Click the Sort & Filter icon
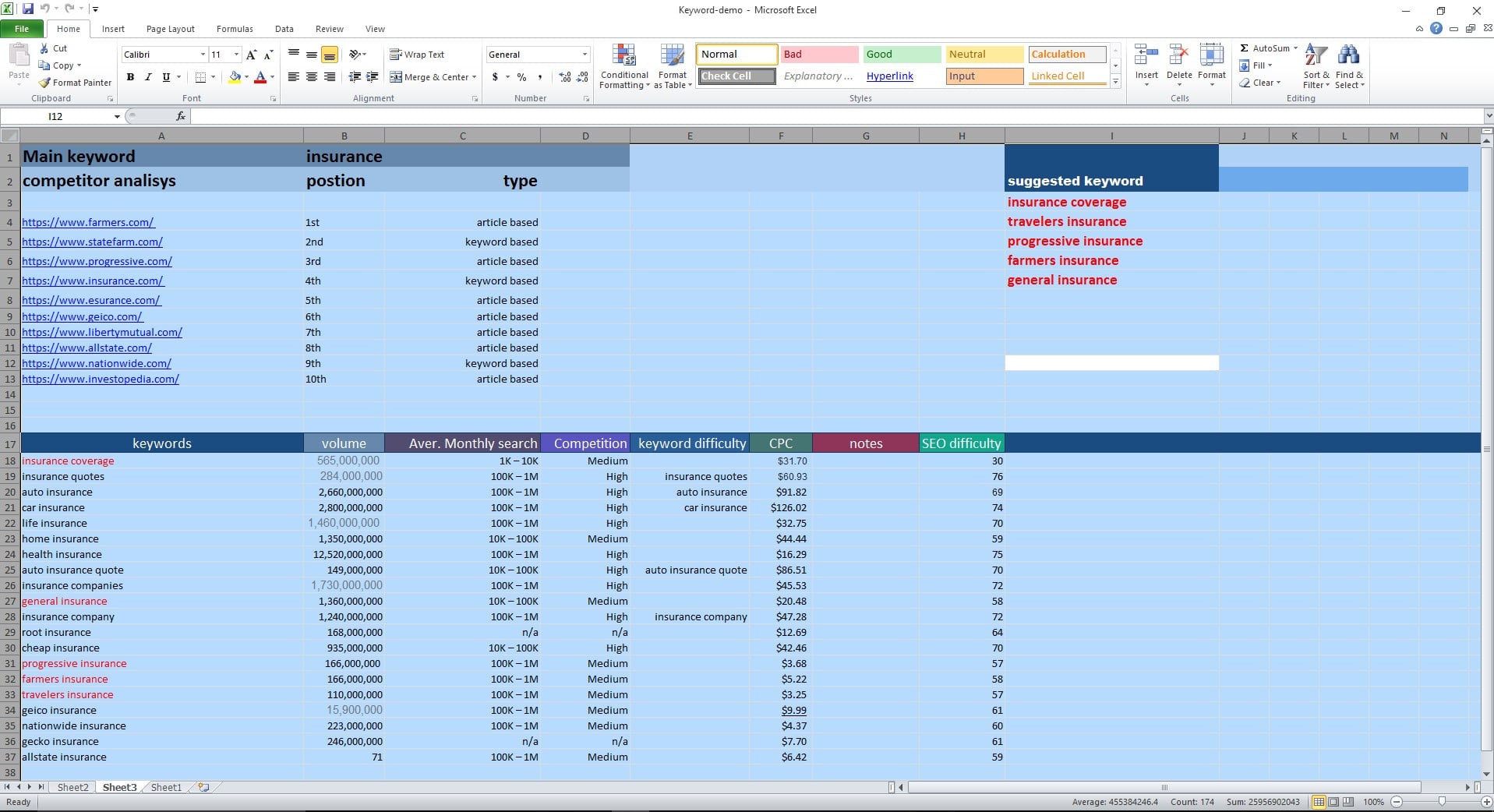 pyautogui.click(x=1316, y=66)
